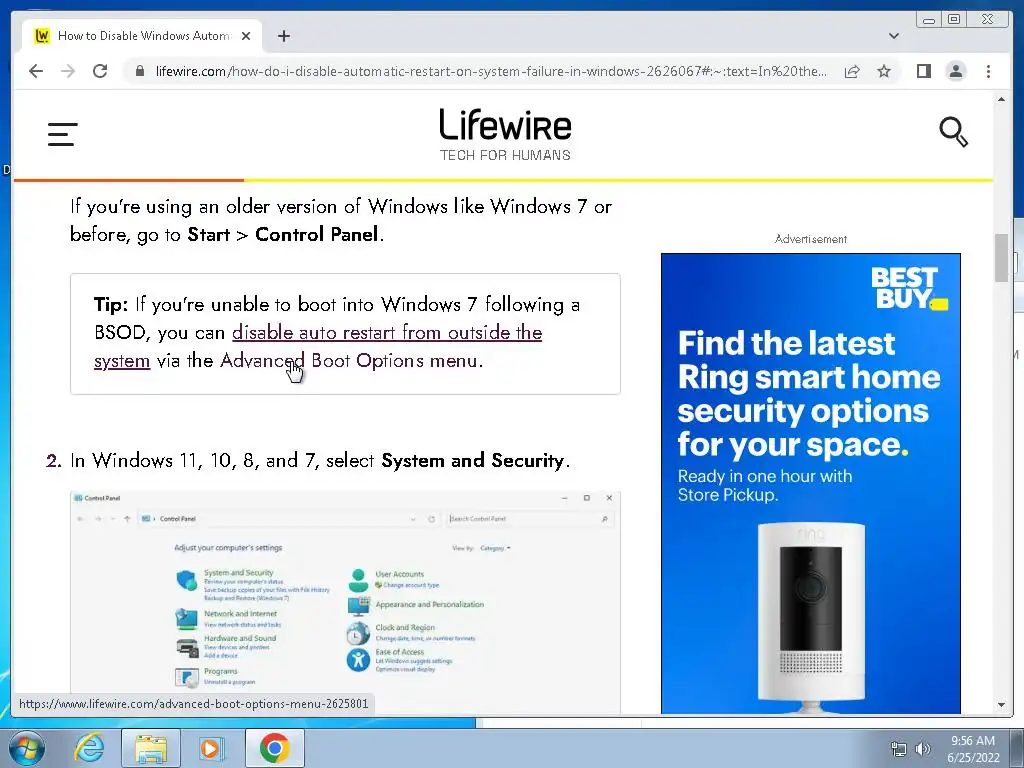Reload the Lifewire page
Viewport: 1024px width, 768px height.
(x=100, y=71)
